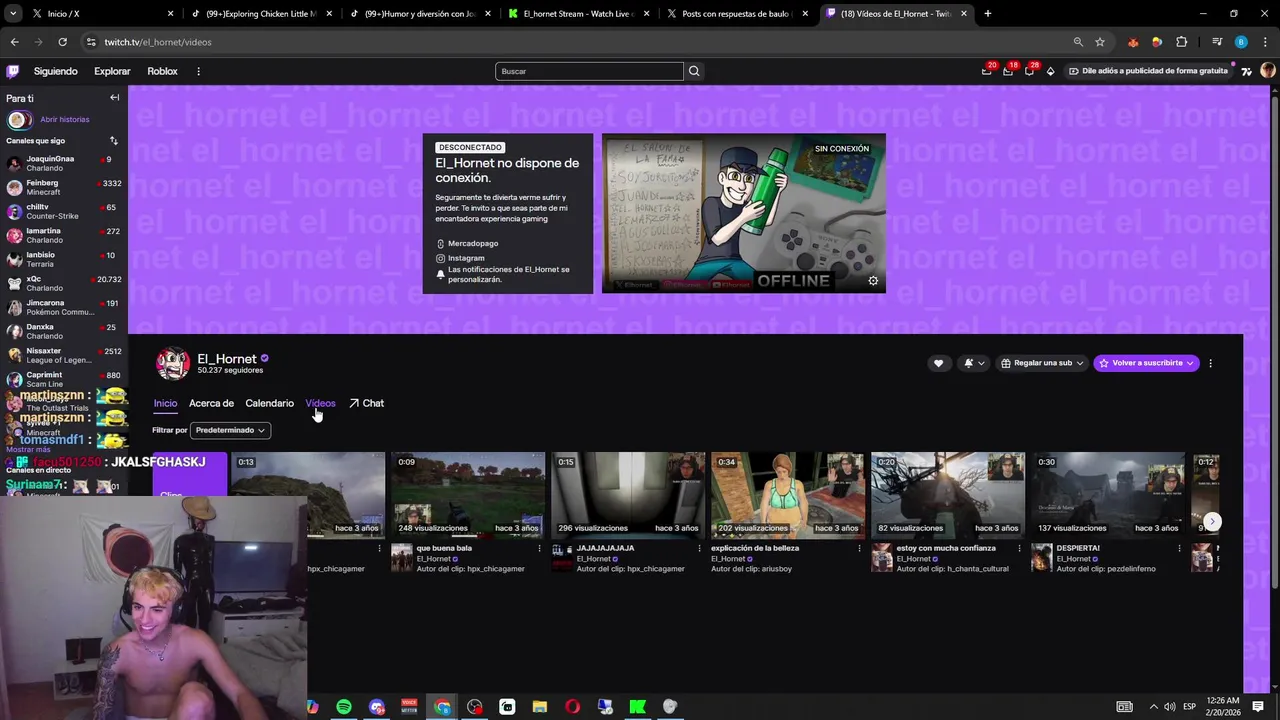Open Nissaxter channel in sidebar

63,355
